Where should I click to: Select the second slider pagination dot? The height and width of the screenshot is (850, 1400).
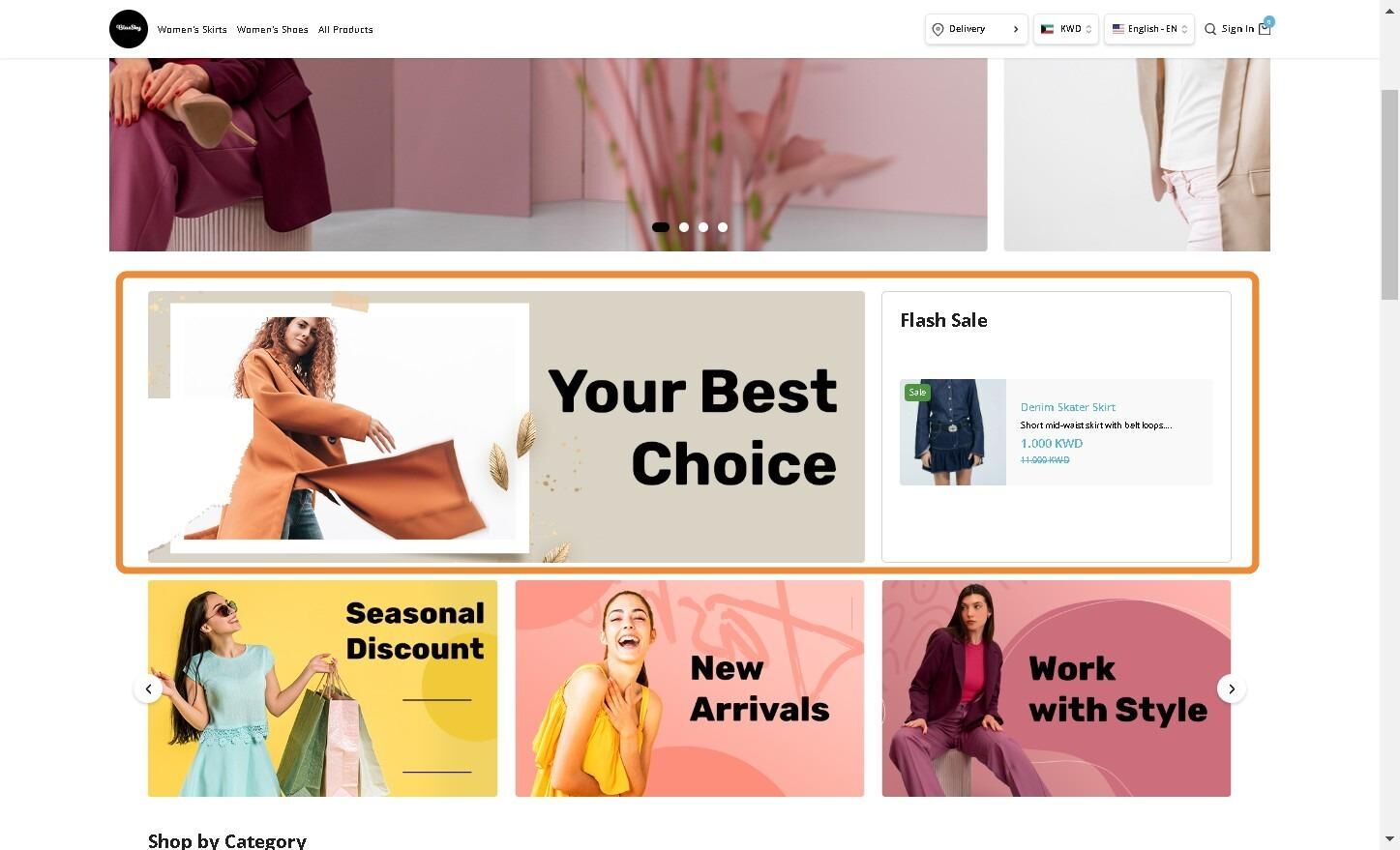[684, 227]
